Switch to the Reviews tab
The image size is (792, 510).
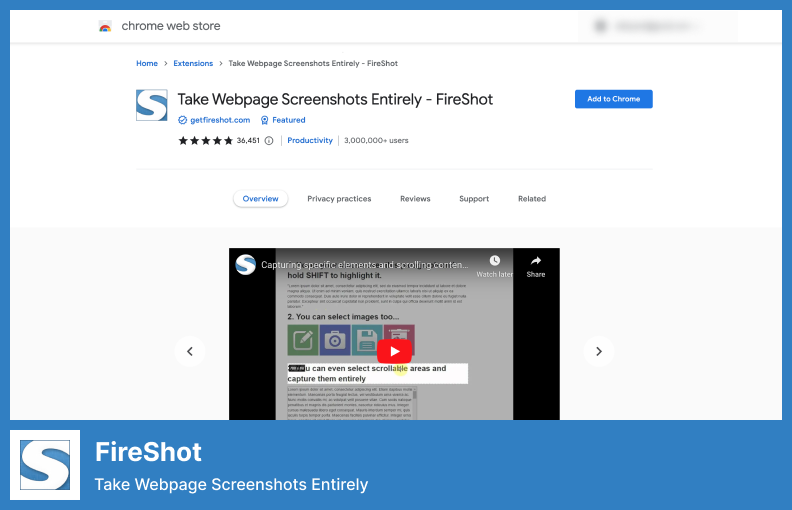pos(415,199)
